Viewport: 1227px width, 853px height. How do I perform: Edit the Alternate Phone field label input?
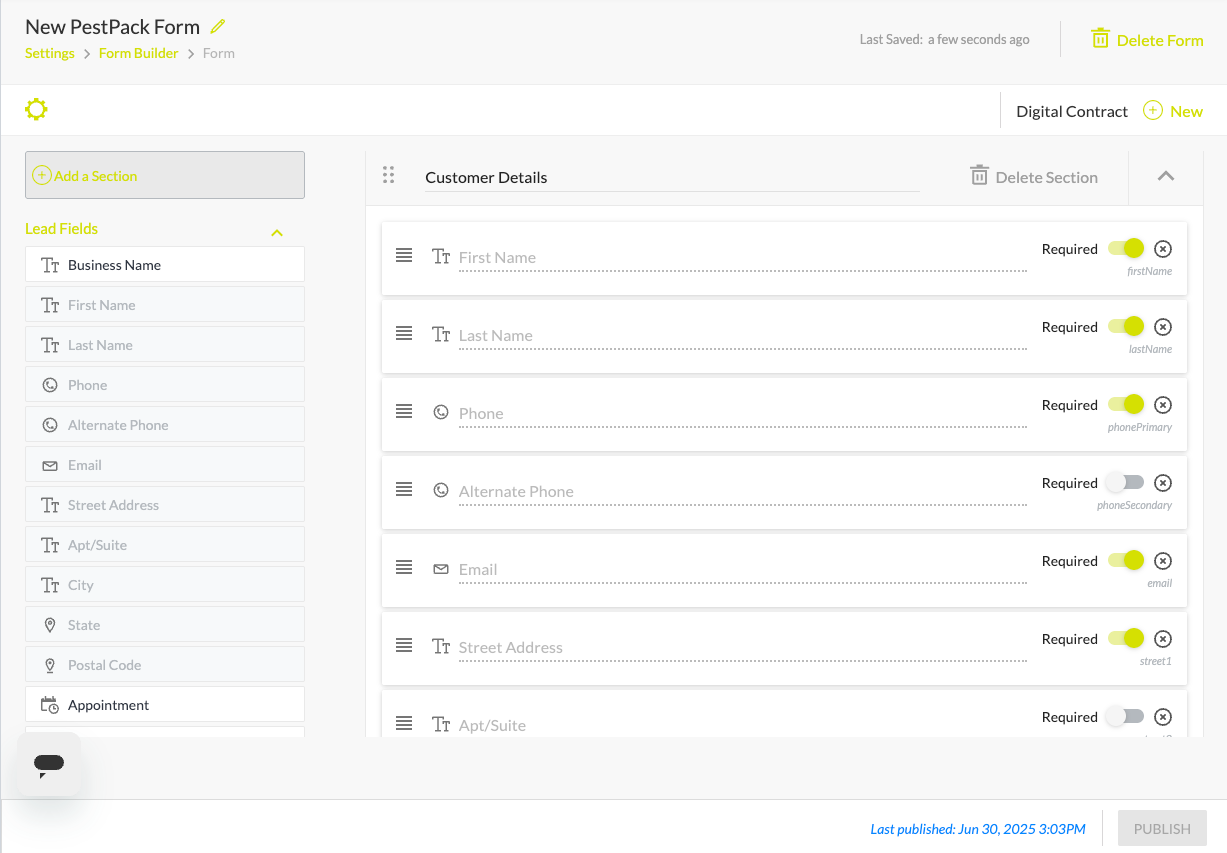point(743,492)
